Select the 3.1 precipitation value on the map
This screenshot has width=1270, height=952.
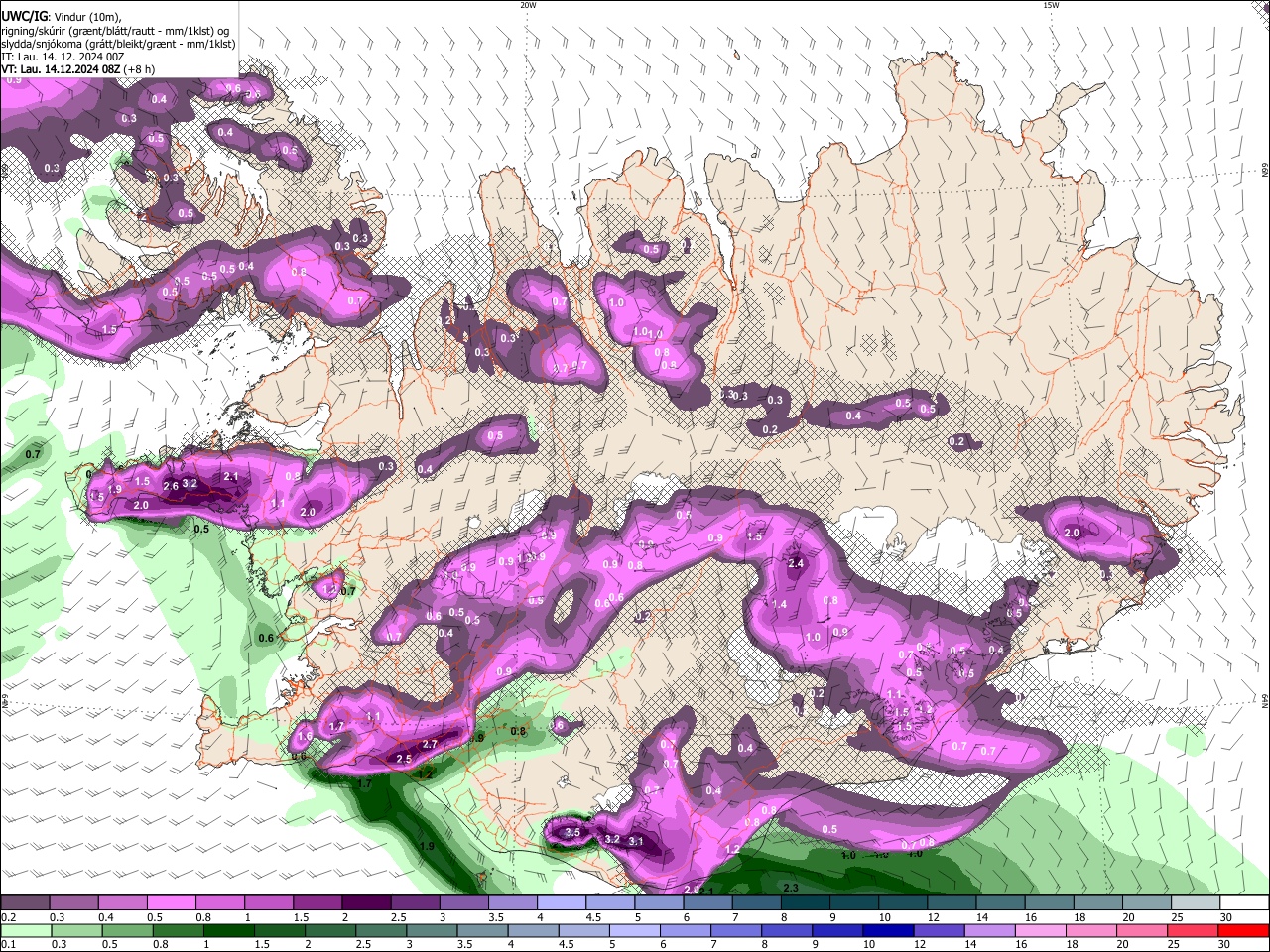point(636,842)
